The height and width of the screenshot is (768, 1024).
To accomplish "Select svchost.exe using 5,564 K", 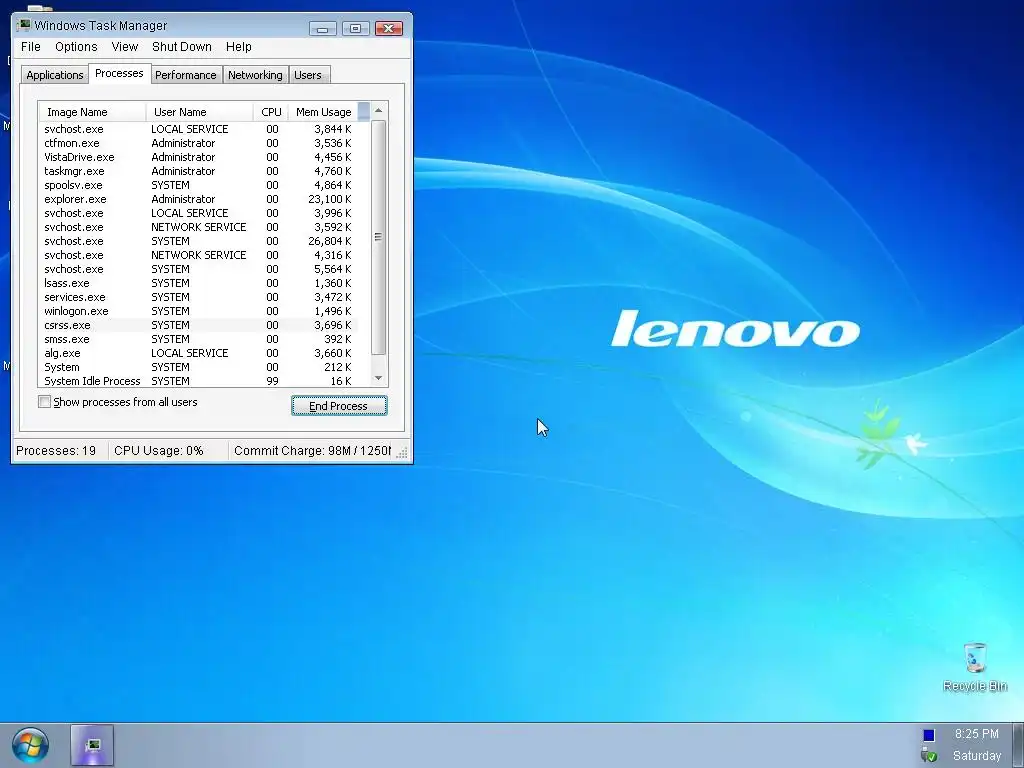I will point(198,269).
